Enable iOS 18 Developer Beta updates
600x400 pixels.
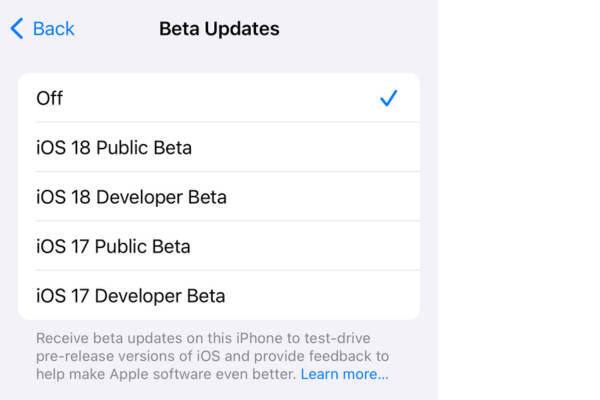point(131,197)
